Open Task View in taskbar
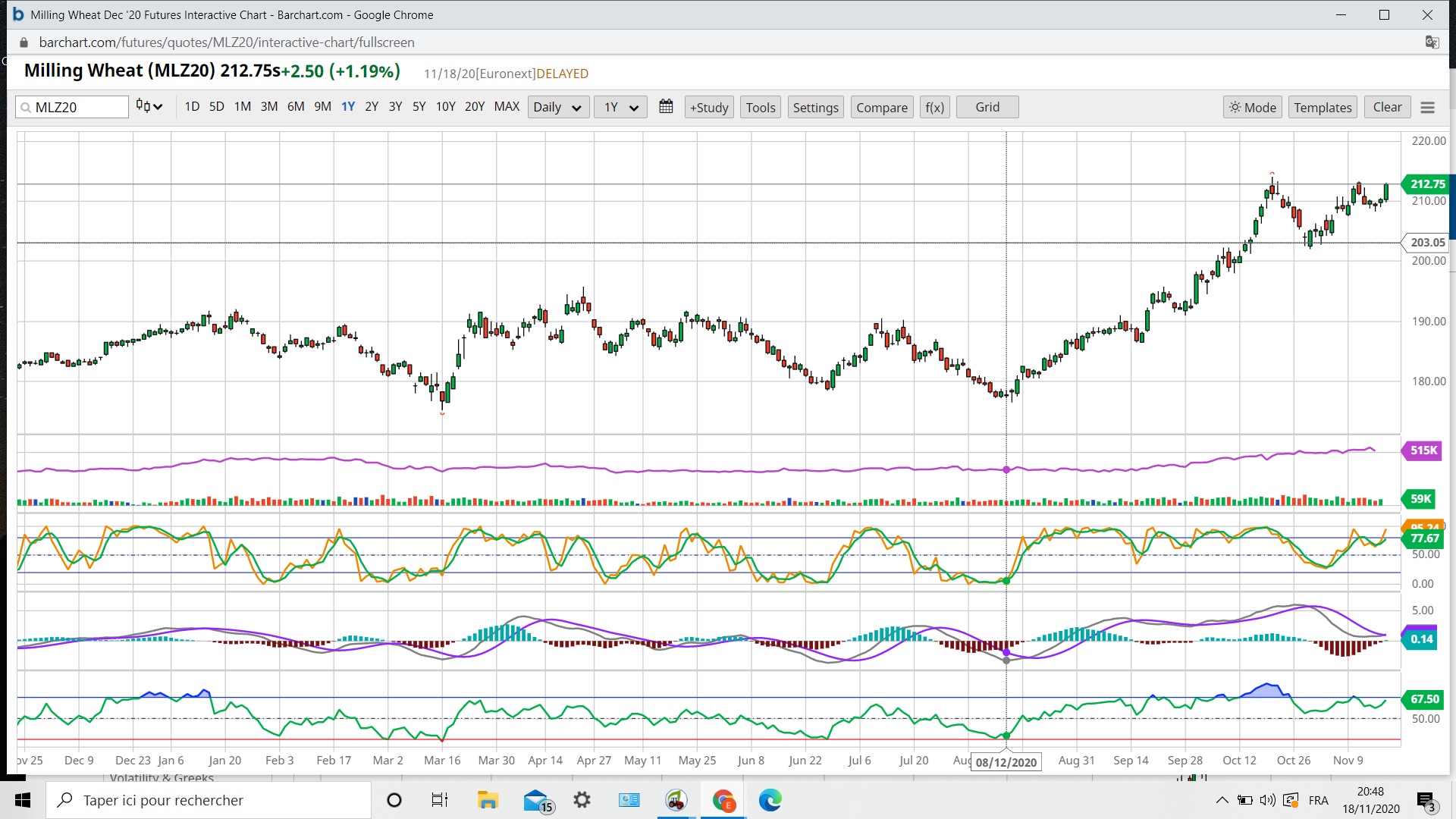Viewport: 1456px width, 819px height. tap(440, 800)
